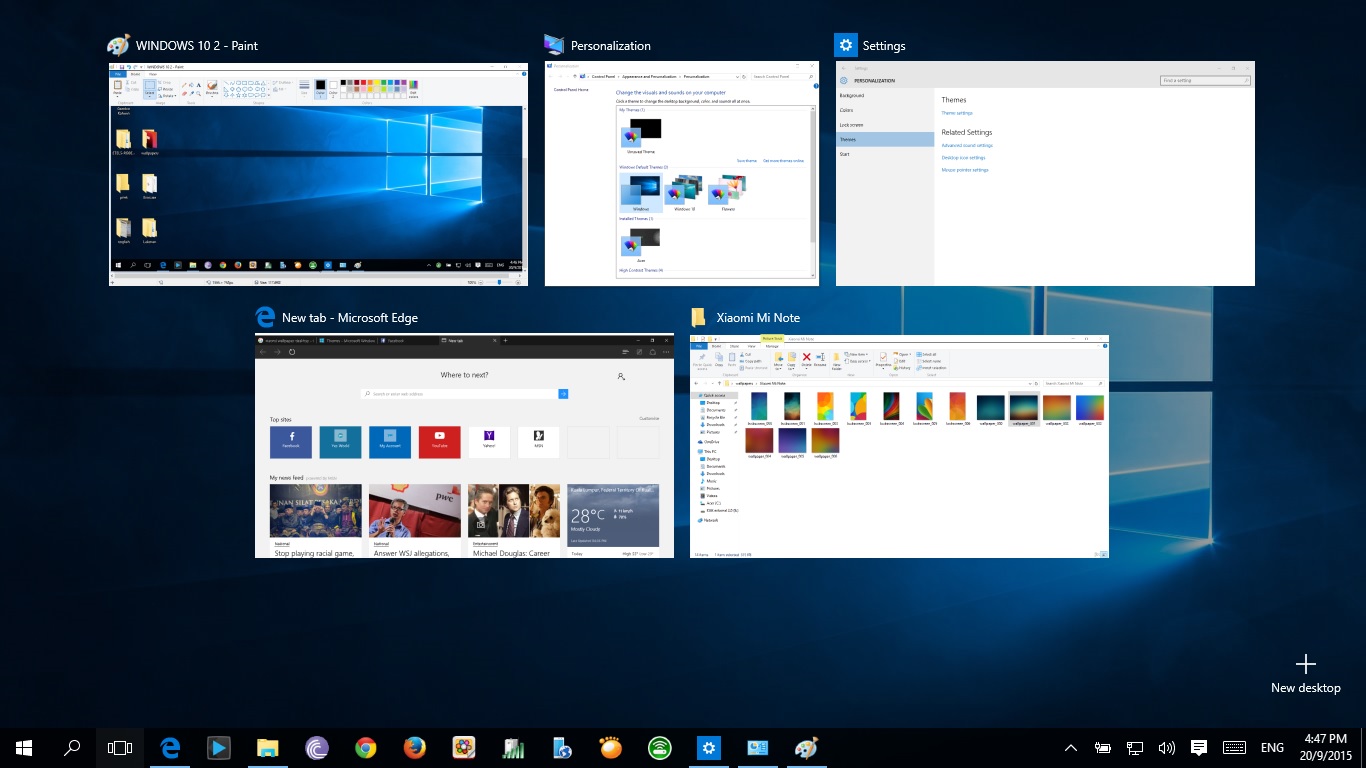Open Google Chrome from the taskbar
Image resolution: width=1366 pixels, height=768 pixels.
366,747
